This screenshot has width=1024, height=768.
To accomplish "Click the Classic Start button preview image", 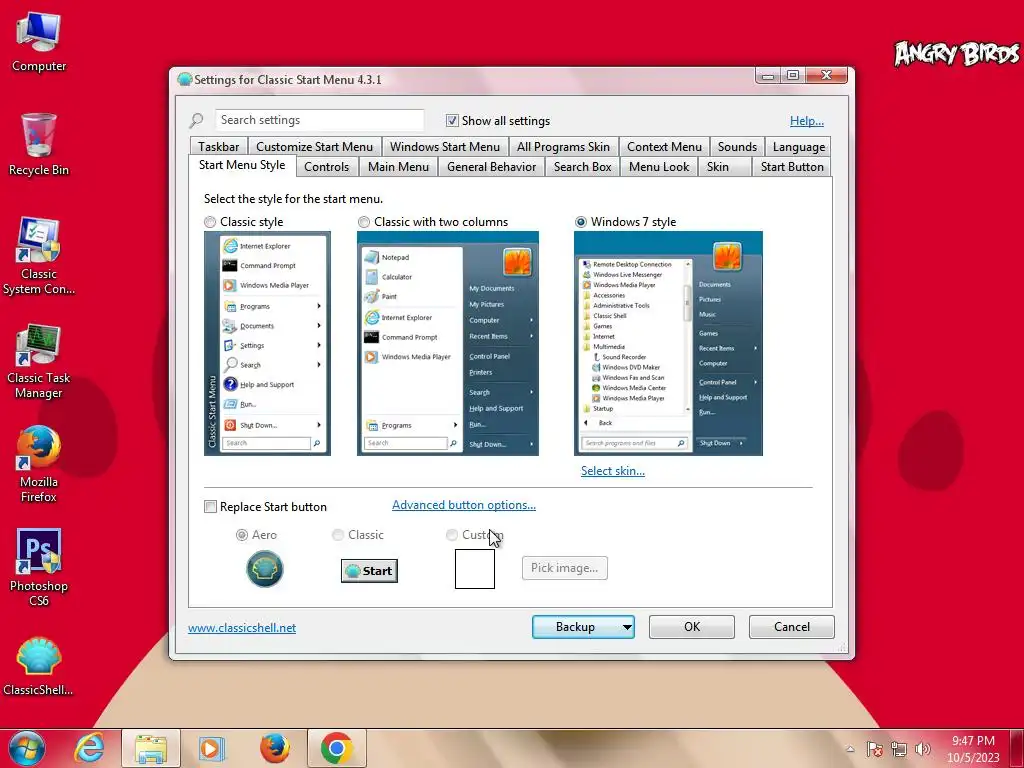I will coord(369,571).
